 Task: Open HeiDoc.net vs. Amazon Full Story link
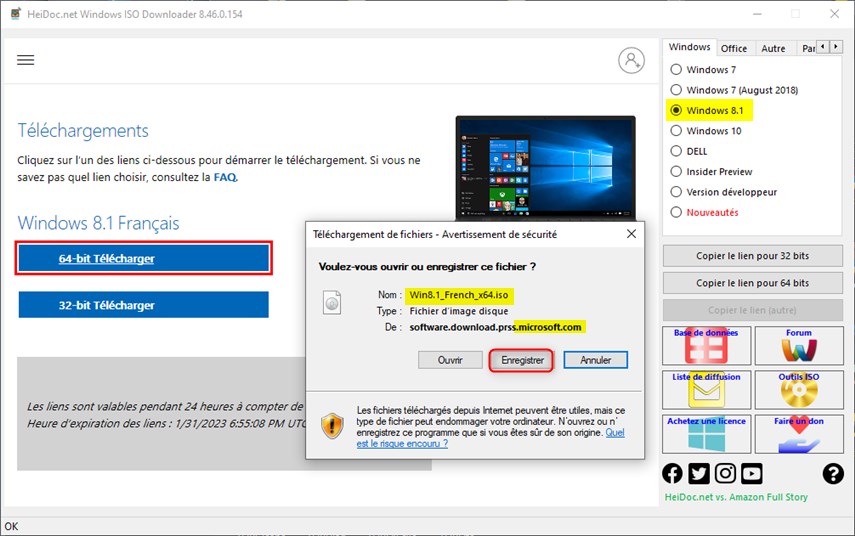coord(736,497)
